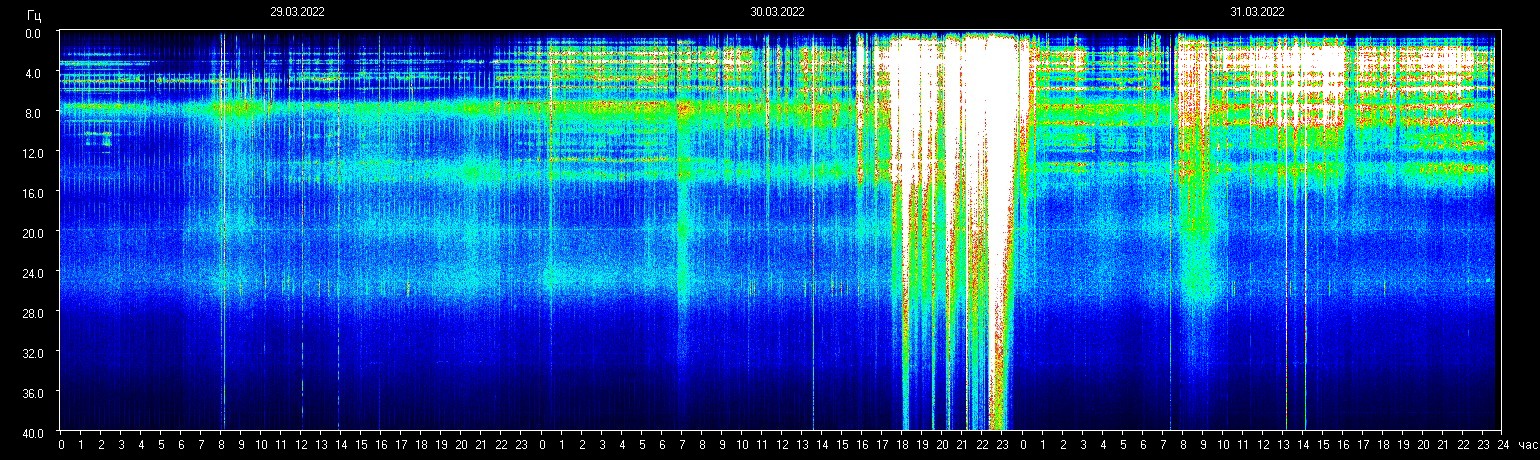
Task: Select the 36.0 frequency axis label
Action: click(32, 392)
